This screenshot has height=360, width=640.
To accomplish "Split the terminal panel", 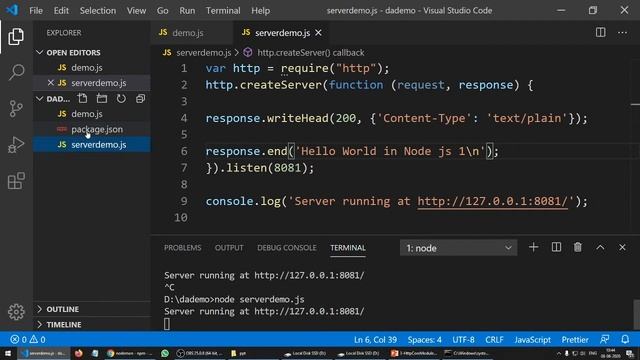I will click(556, 247).
